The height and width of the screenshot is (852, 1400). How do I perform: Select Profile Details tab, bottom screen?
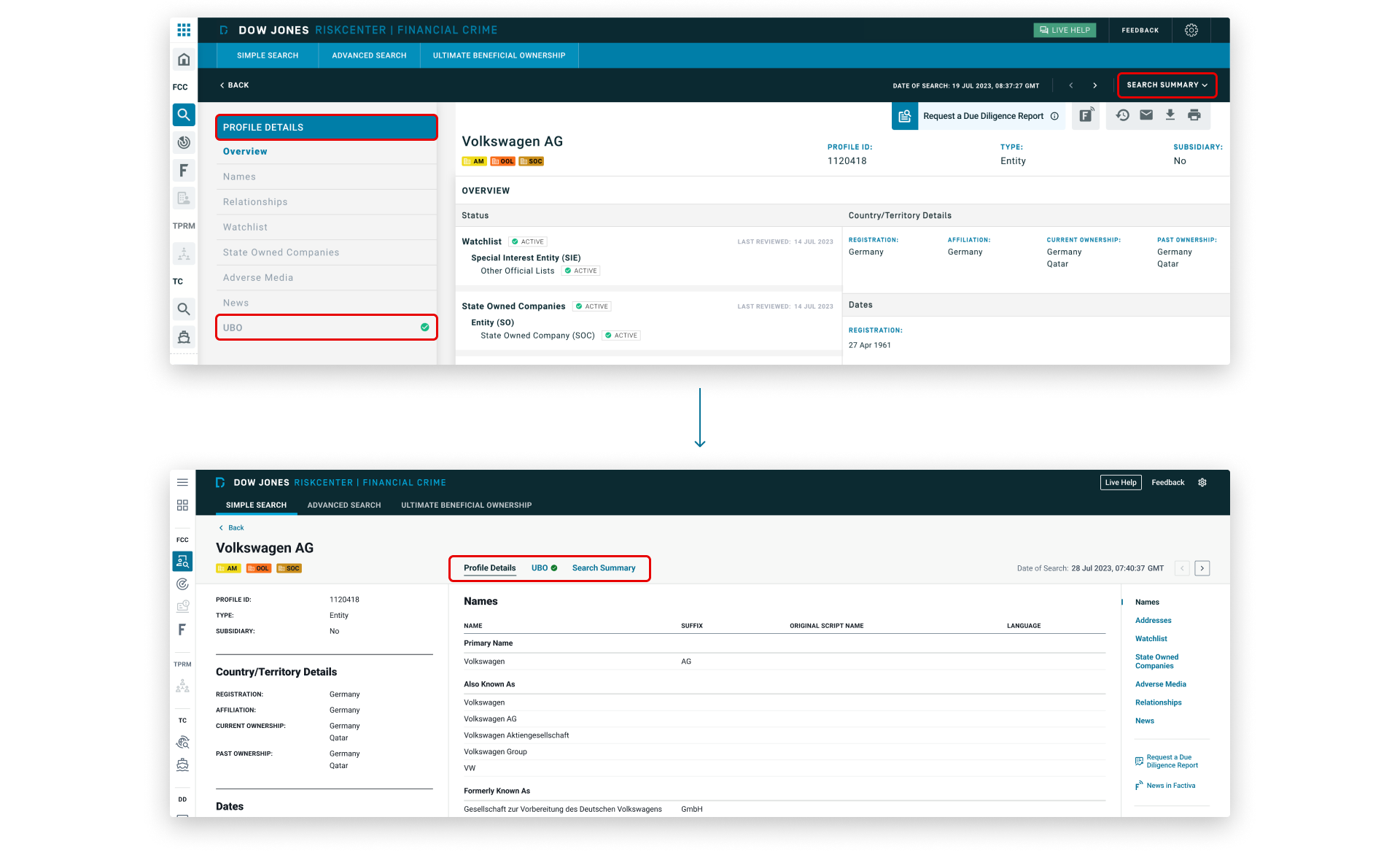point(489,568)
